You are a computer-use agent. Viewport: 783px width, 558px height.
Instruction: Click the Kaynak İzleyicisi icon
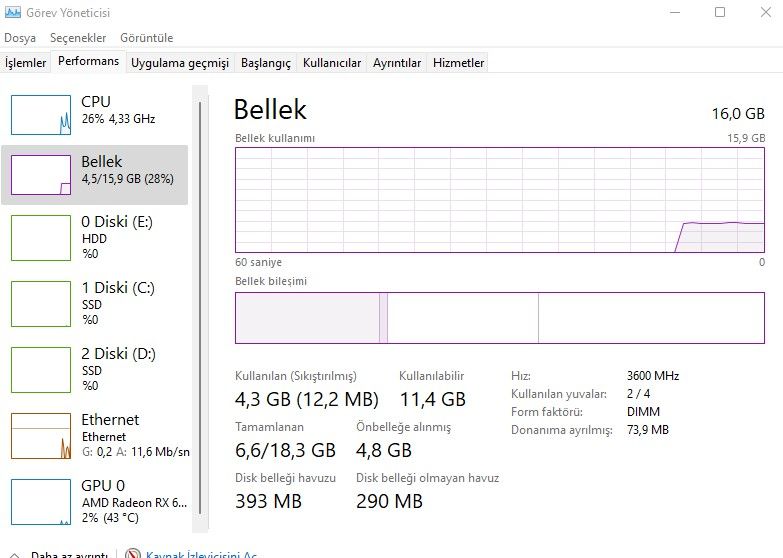click(x=133, y=554)
